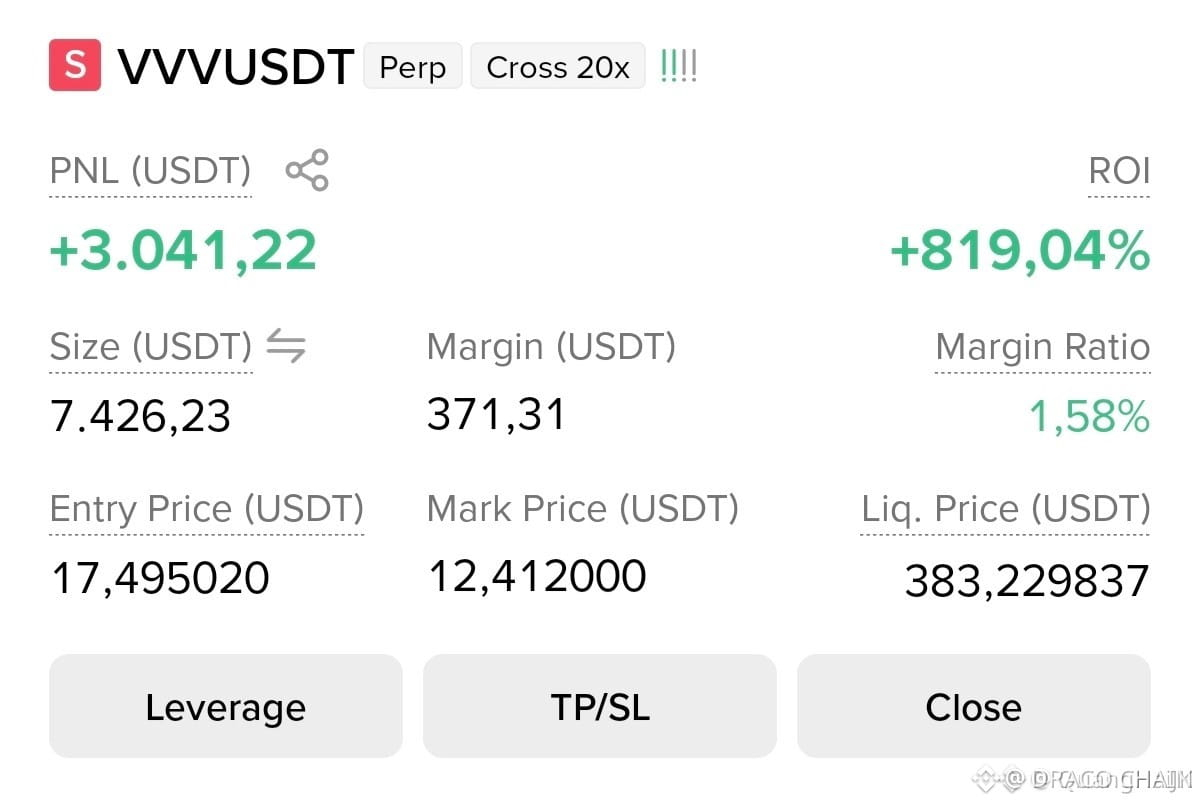The height and width of the screenshot is (804, 1200).
Task: Click the Size (USDT) label
Action: point(151,347)
